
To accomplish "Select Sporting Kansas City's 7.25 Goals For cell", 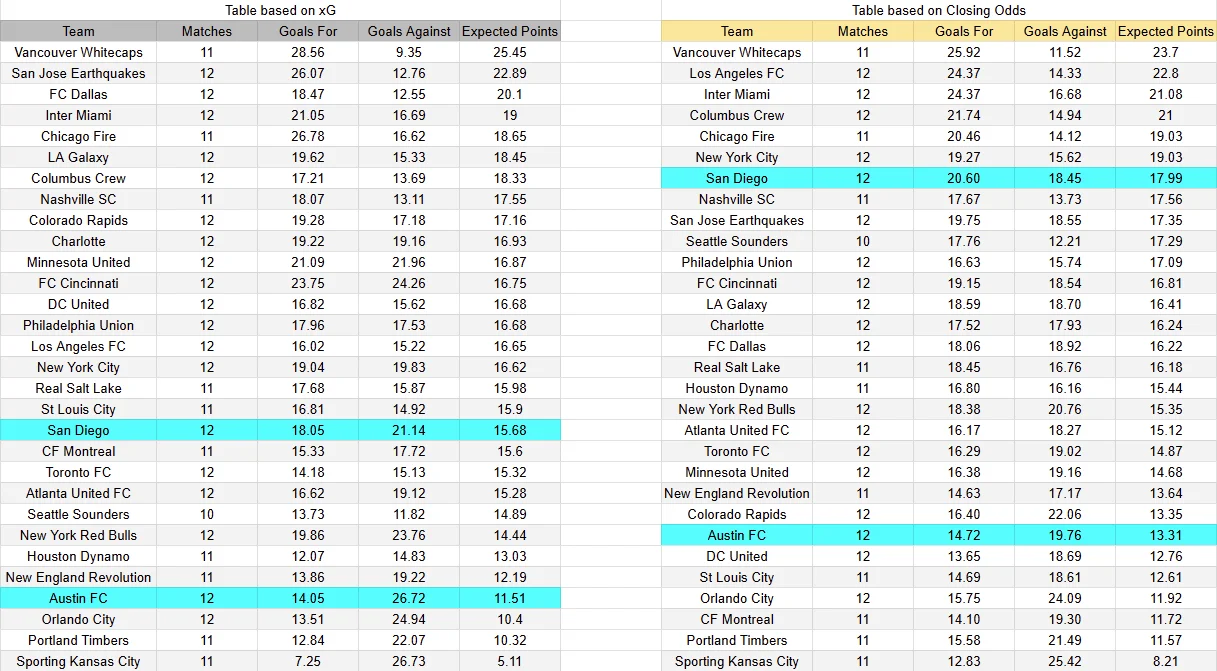I will click(308, 661).
